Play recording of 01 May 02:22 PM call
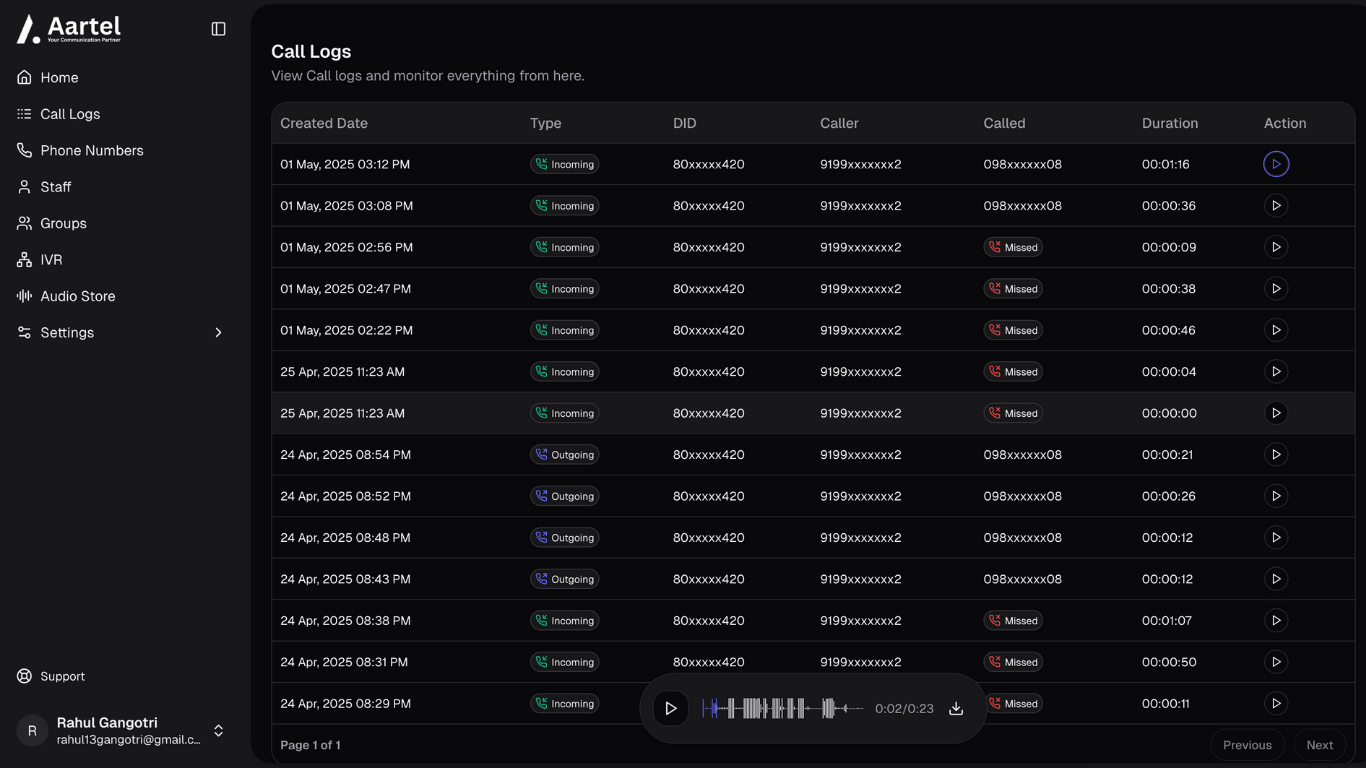The height and width of the screenshot is (768, 1366). coord(1276,330)
